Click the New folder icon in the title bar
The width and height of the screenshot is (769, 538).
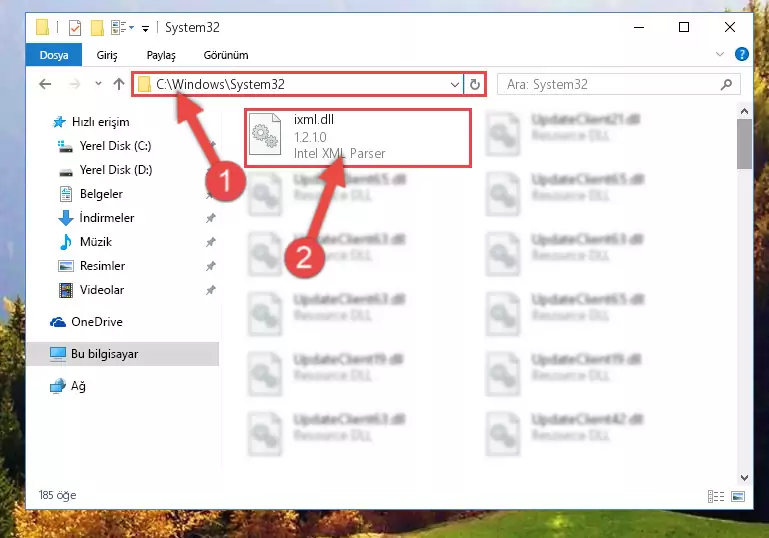pos(97,28)
